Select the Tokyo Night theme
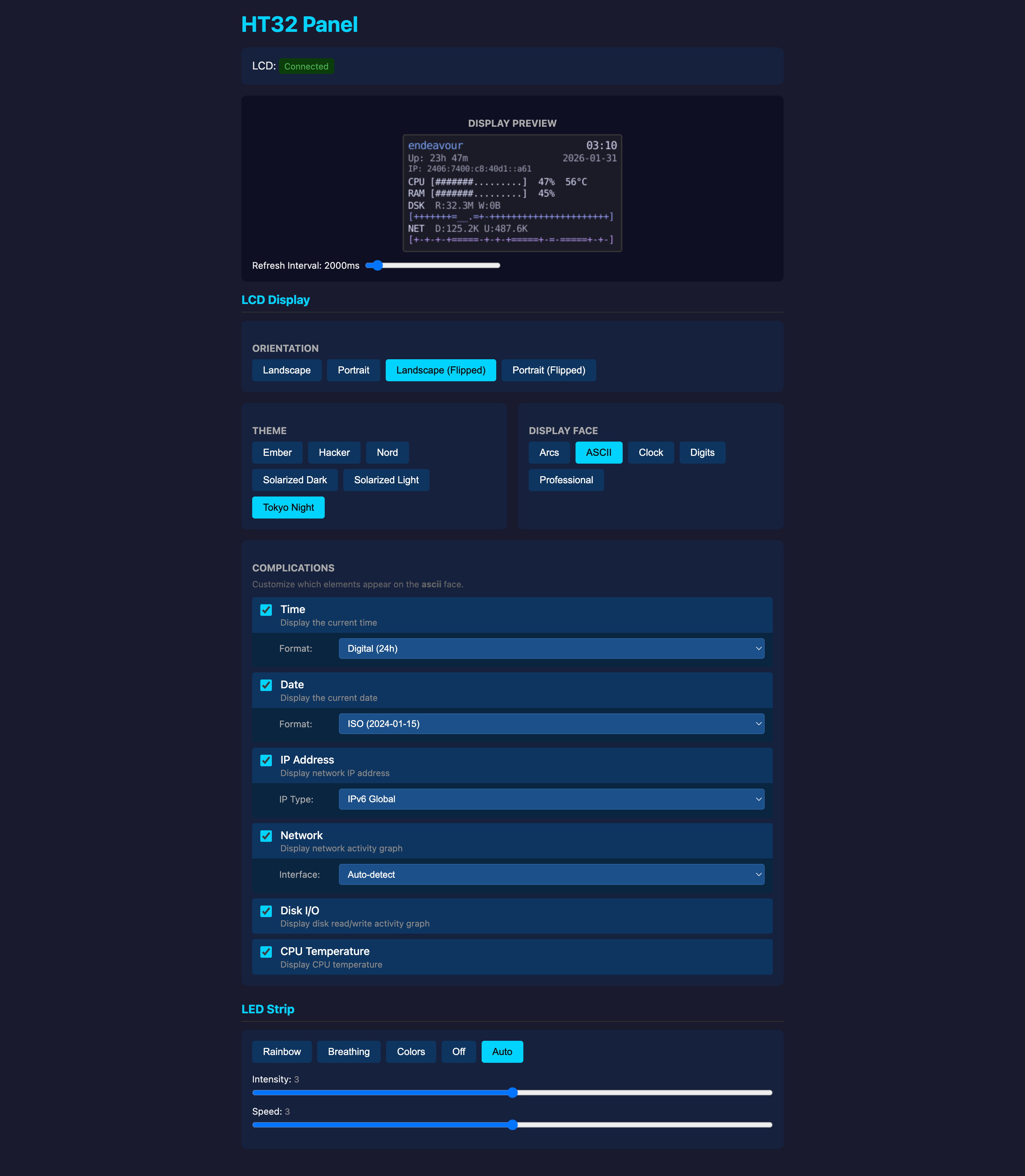This screenshot has height=1176, width=1025. pyautogui.click(x=288, y=507)
